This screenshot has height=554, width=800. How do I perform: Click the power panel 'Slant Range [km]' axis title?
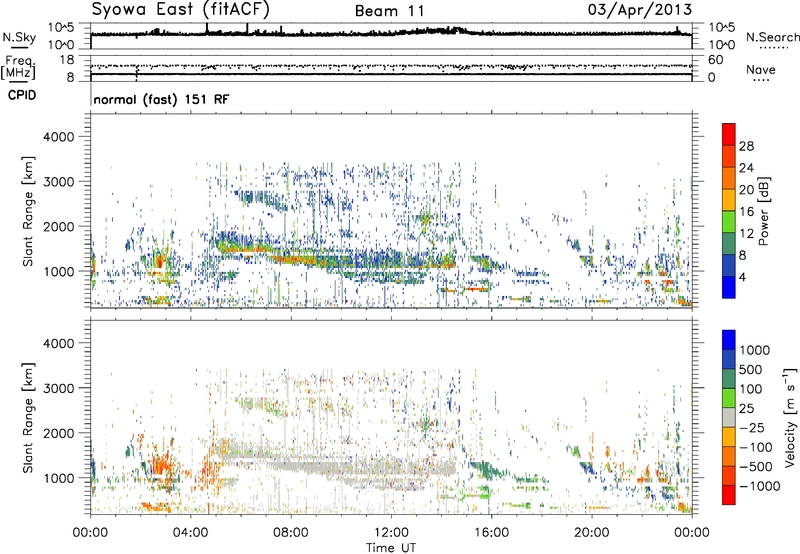click(x=28, y=211)
